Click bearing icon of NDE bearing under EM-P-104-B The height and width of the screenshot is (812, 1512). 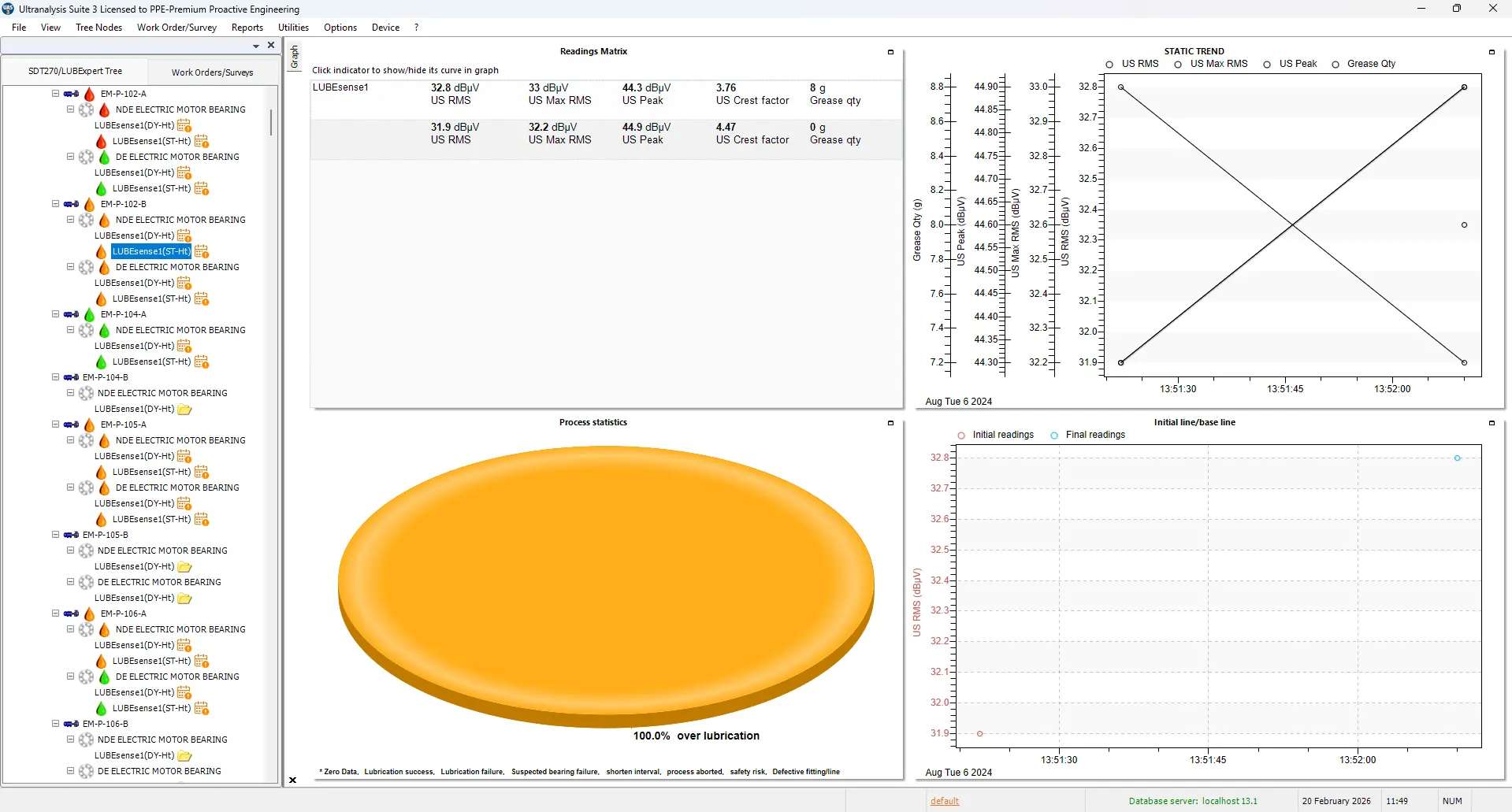[x=86, y=393]
